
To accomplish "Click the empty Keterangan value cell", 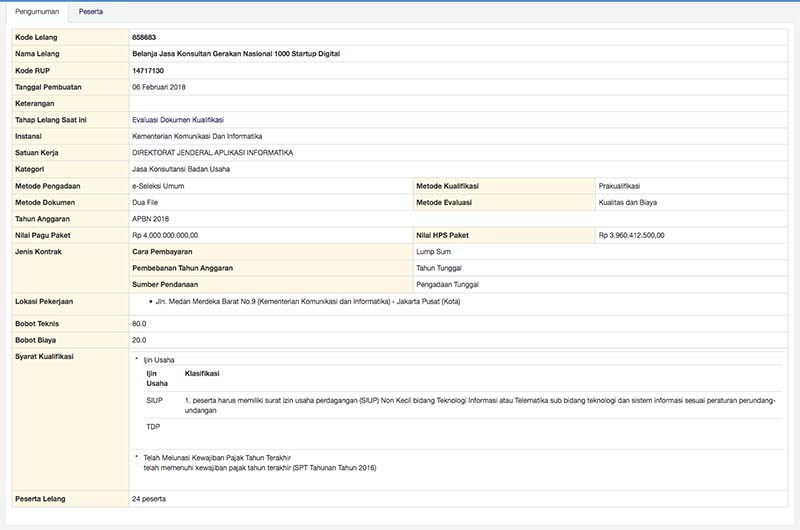I will click(x=400, y=103).
